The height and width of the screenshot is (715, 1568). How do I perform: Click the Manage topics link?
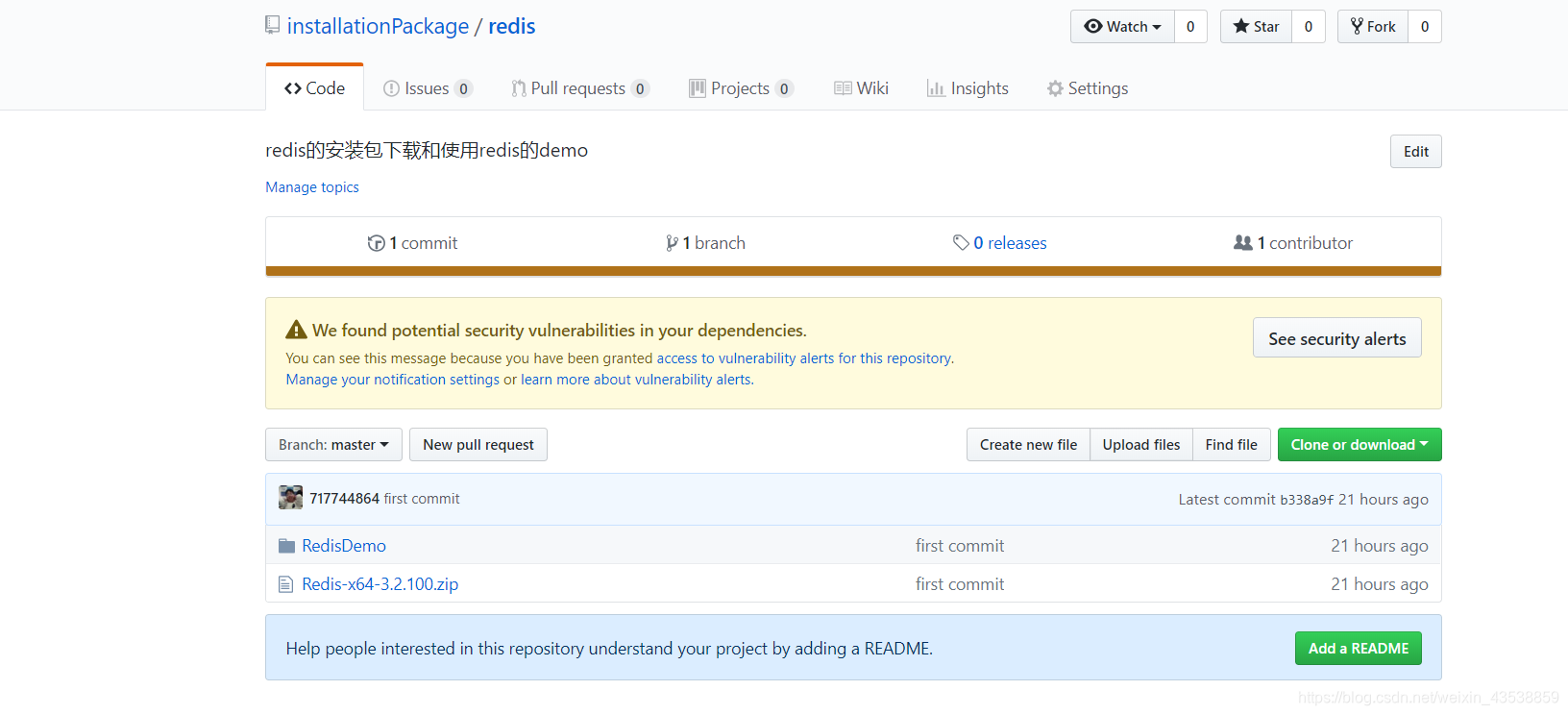312,187
